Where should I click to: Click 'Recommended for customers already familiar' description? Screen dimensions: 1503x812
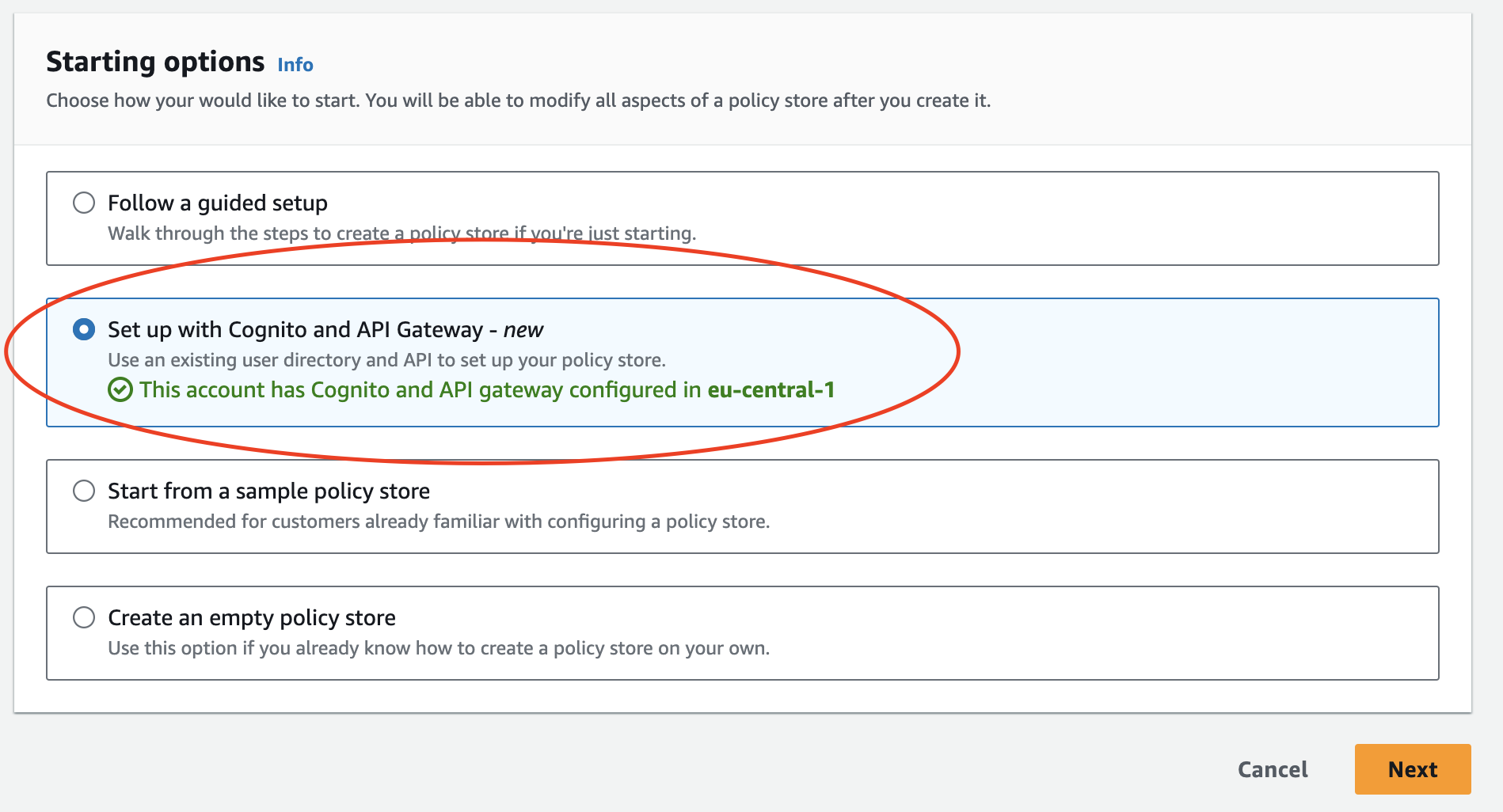coord(439,522)
